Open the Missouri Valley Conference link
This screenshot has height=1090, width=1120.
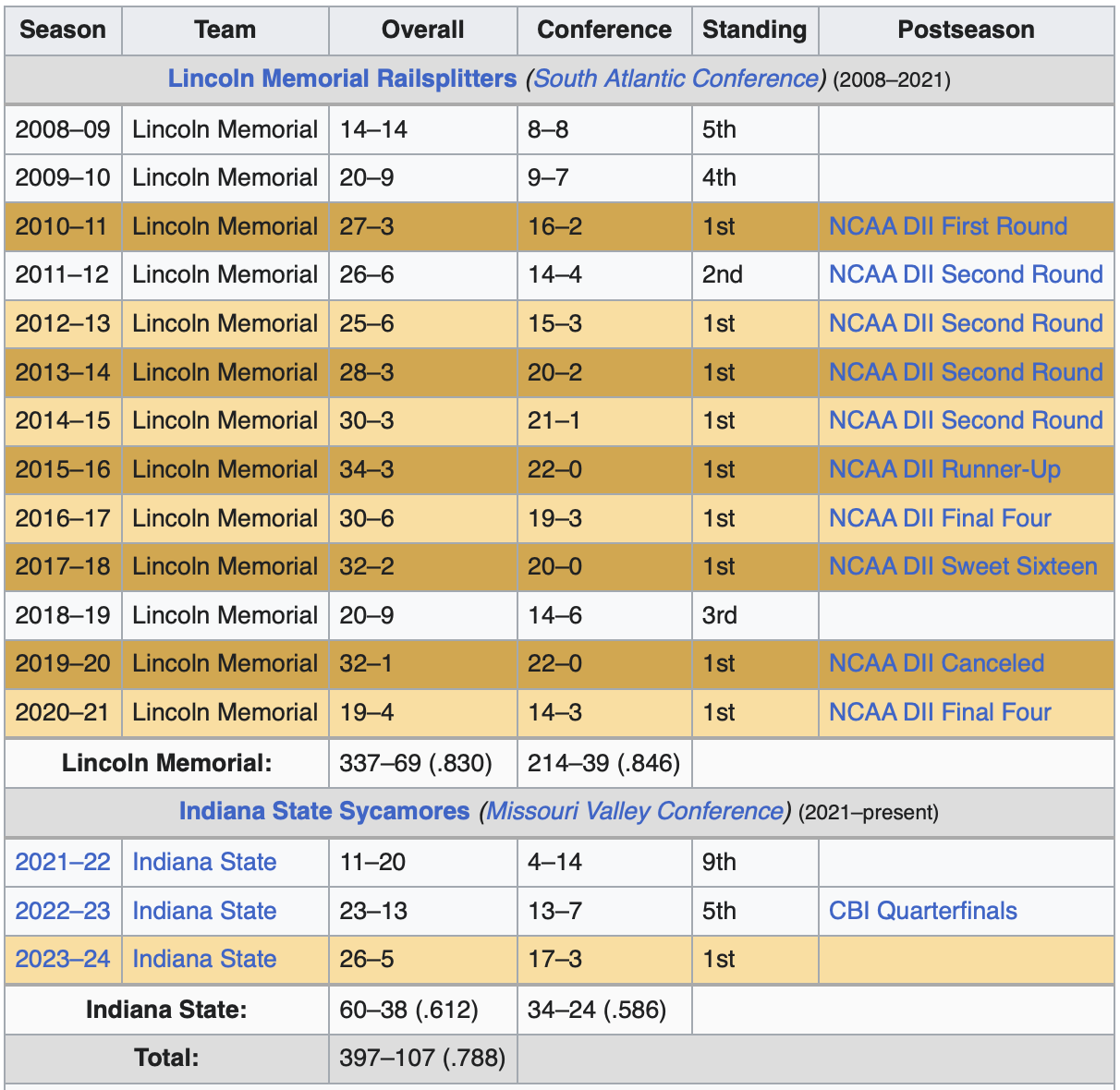[x=635, y=811]
